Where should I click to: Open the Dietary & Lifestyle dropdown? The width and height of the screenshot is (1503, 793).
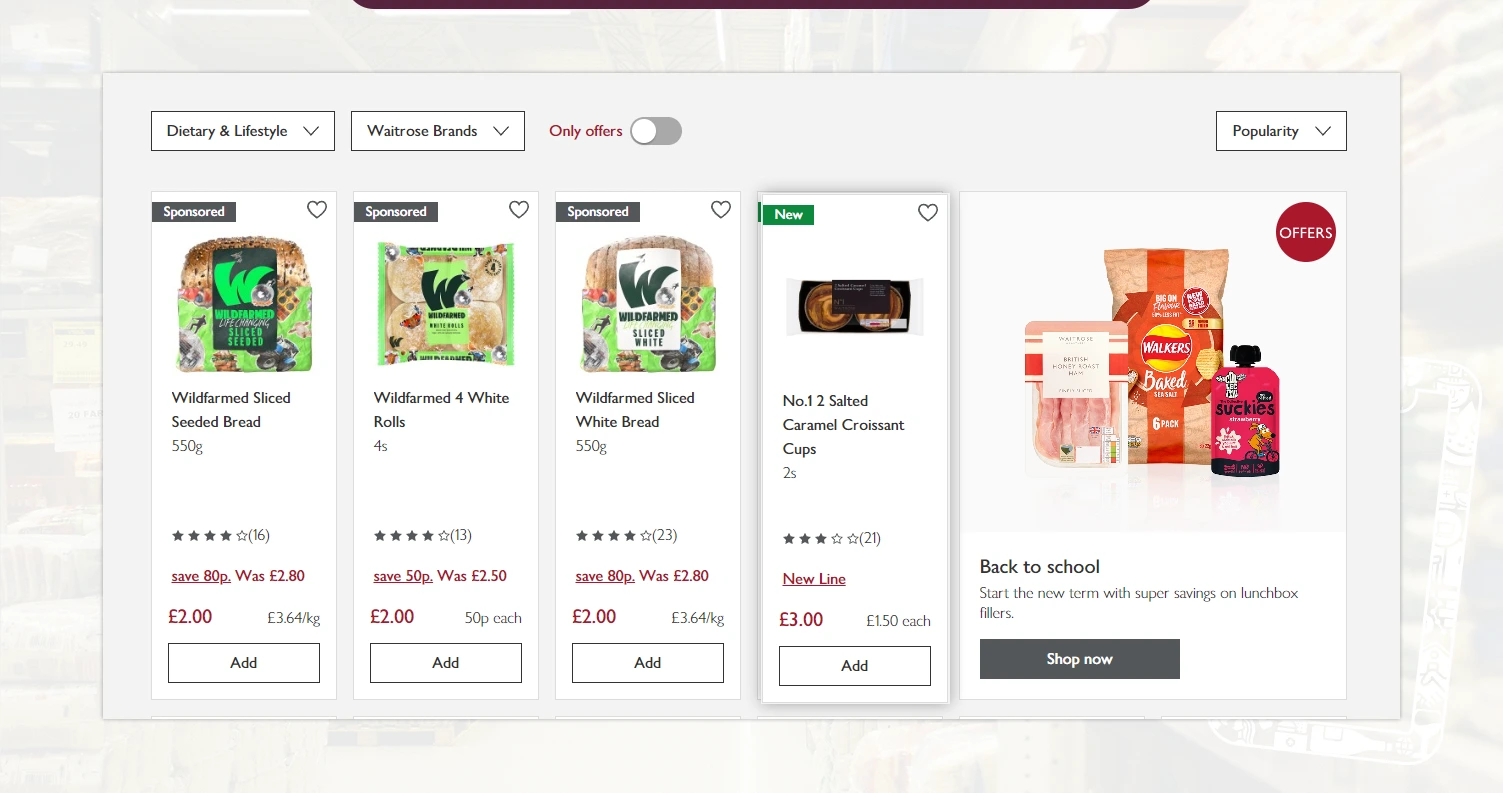coord(243,131)
